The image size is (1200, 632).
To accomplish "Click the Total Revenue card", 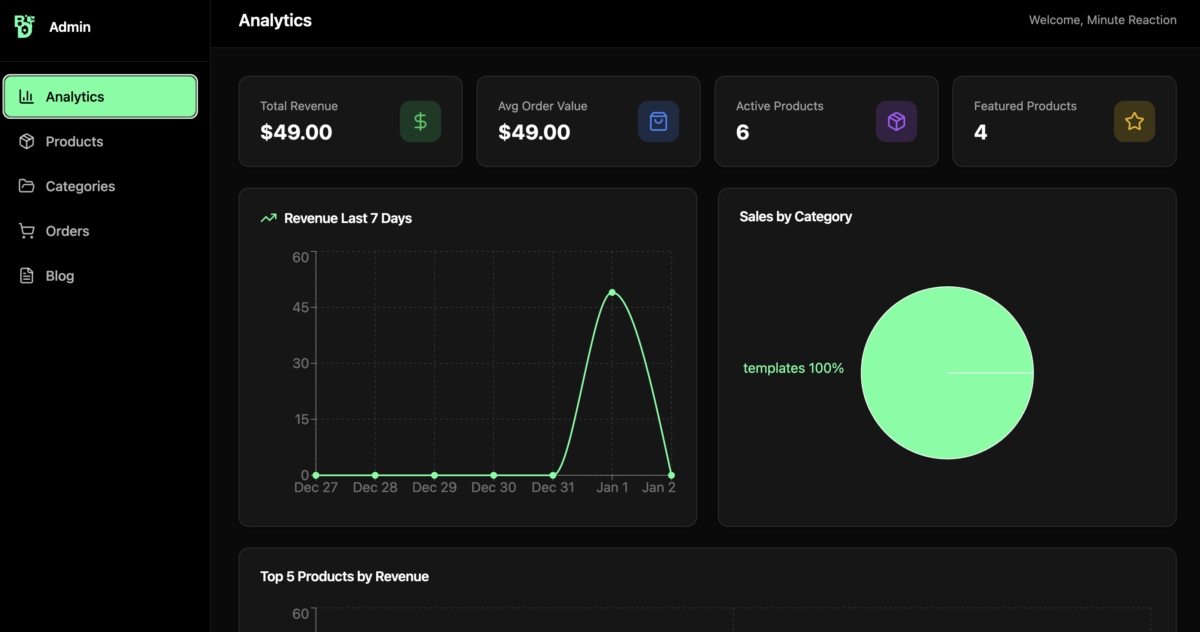I will coord(350,121).
